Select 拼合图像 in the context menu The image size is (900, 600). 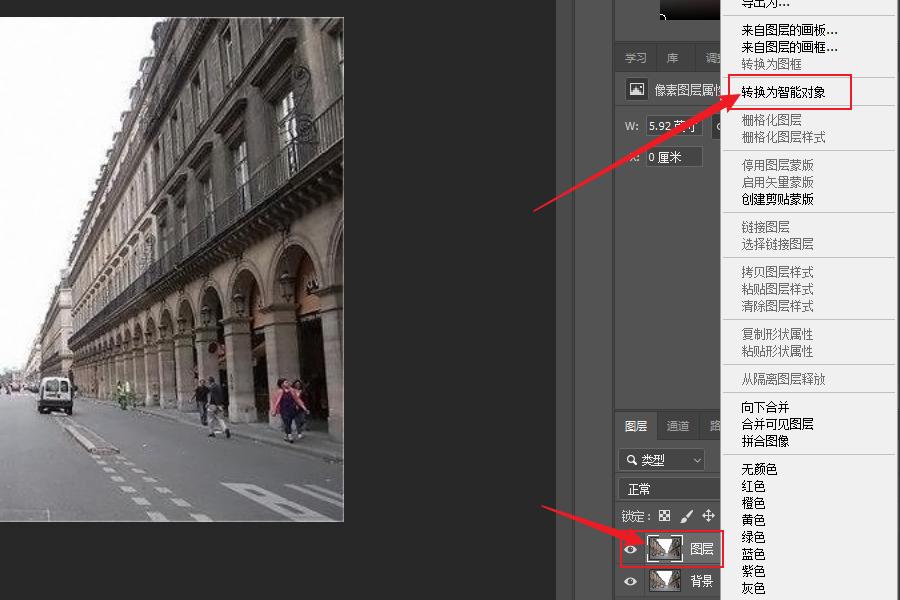[765, 441]
